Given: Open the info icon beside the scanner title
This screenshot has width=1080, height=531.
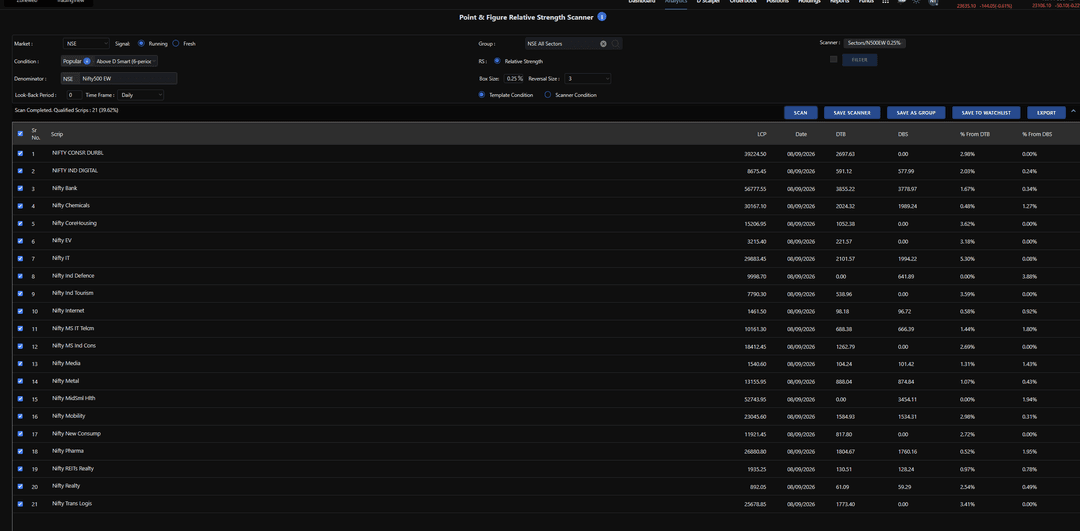Looking at the screenshot, I should [x=602, y=17].
